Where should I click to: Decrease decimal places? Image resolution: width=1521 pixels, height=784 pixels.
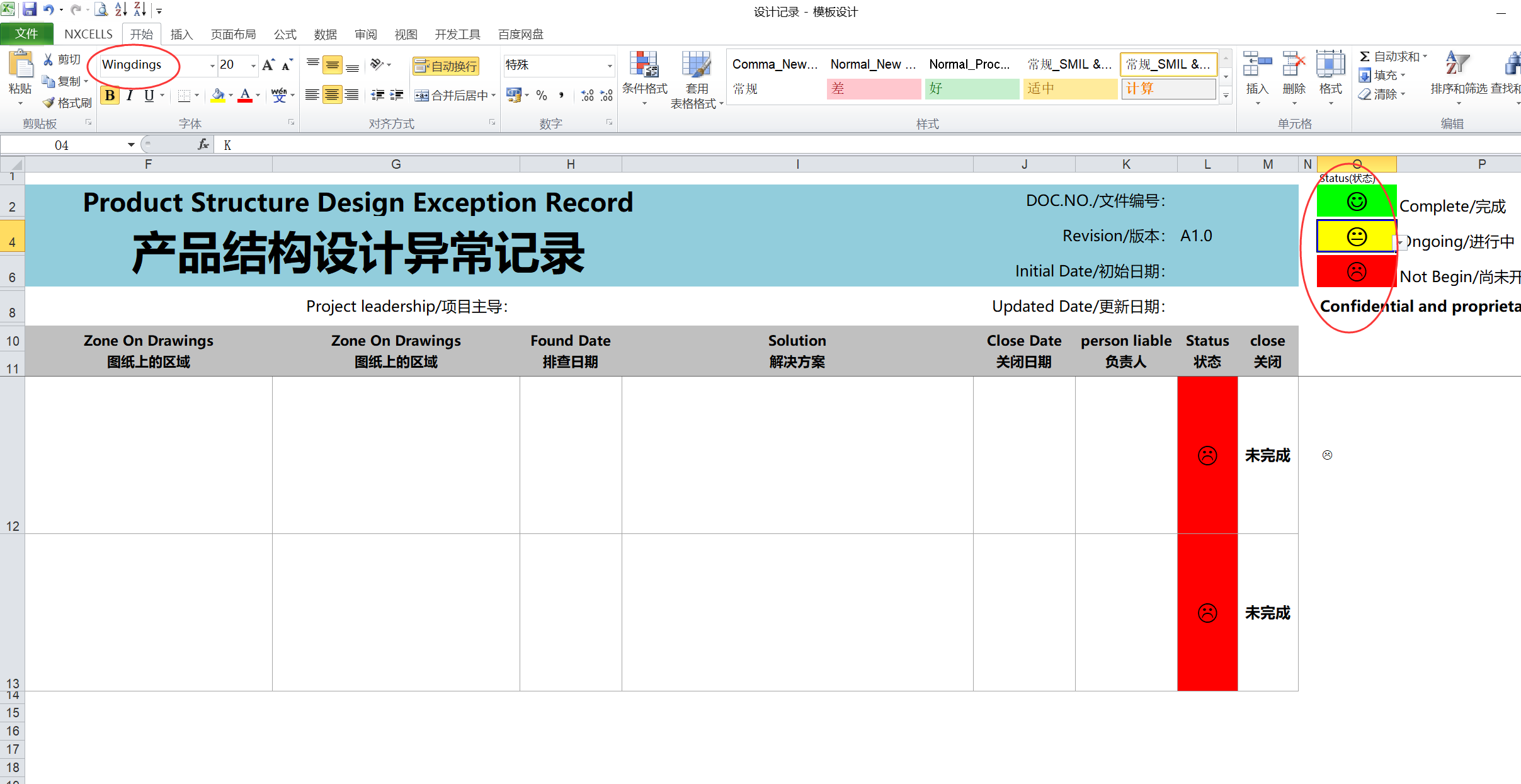tap(606, 95)
